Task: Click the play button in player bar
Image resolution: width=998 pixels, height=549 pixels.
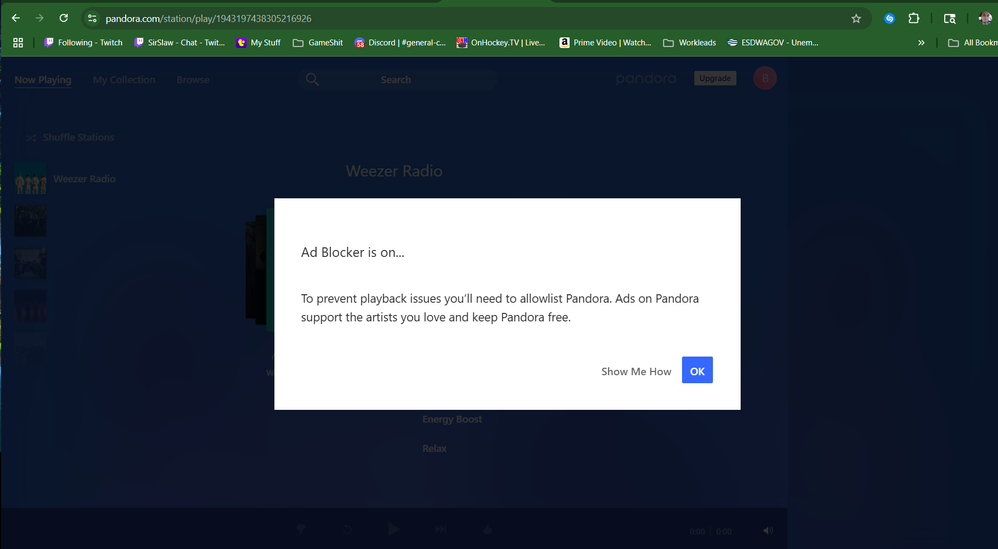Action: tap(394, 529)
